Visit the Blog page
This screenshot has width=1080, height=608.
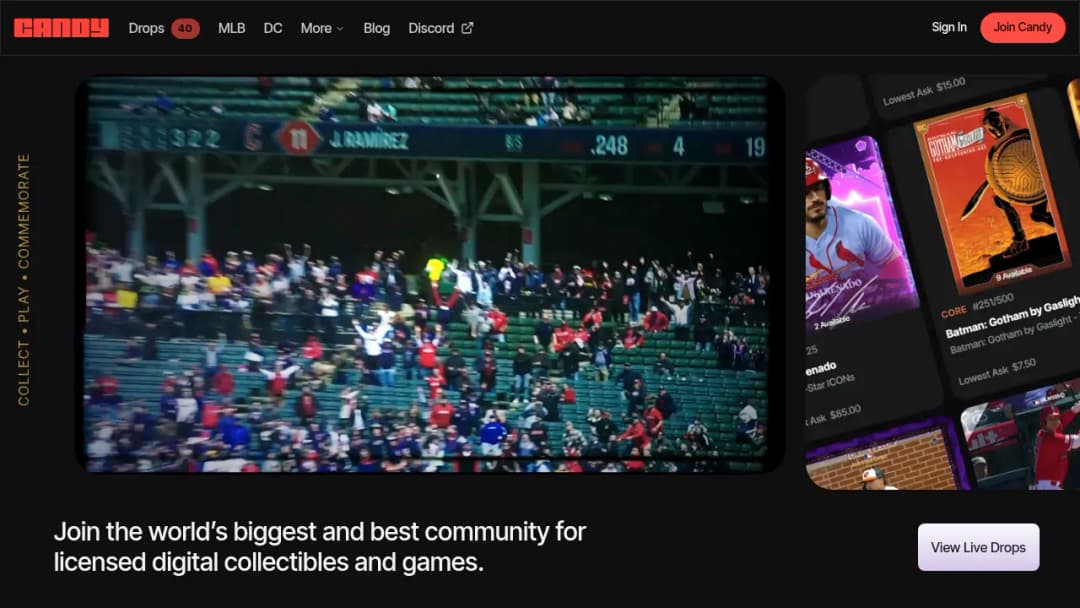[x=377, y=28]
